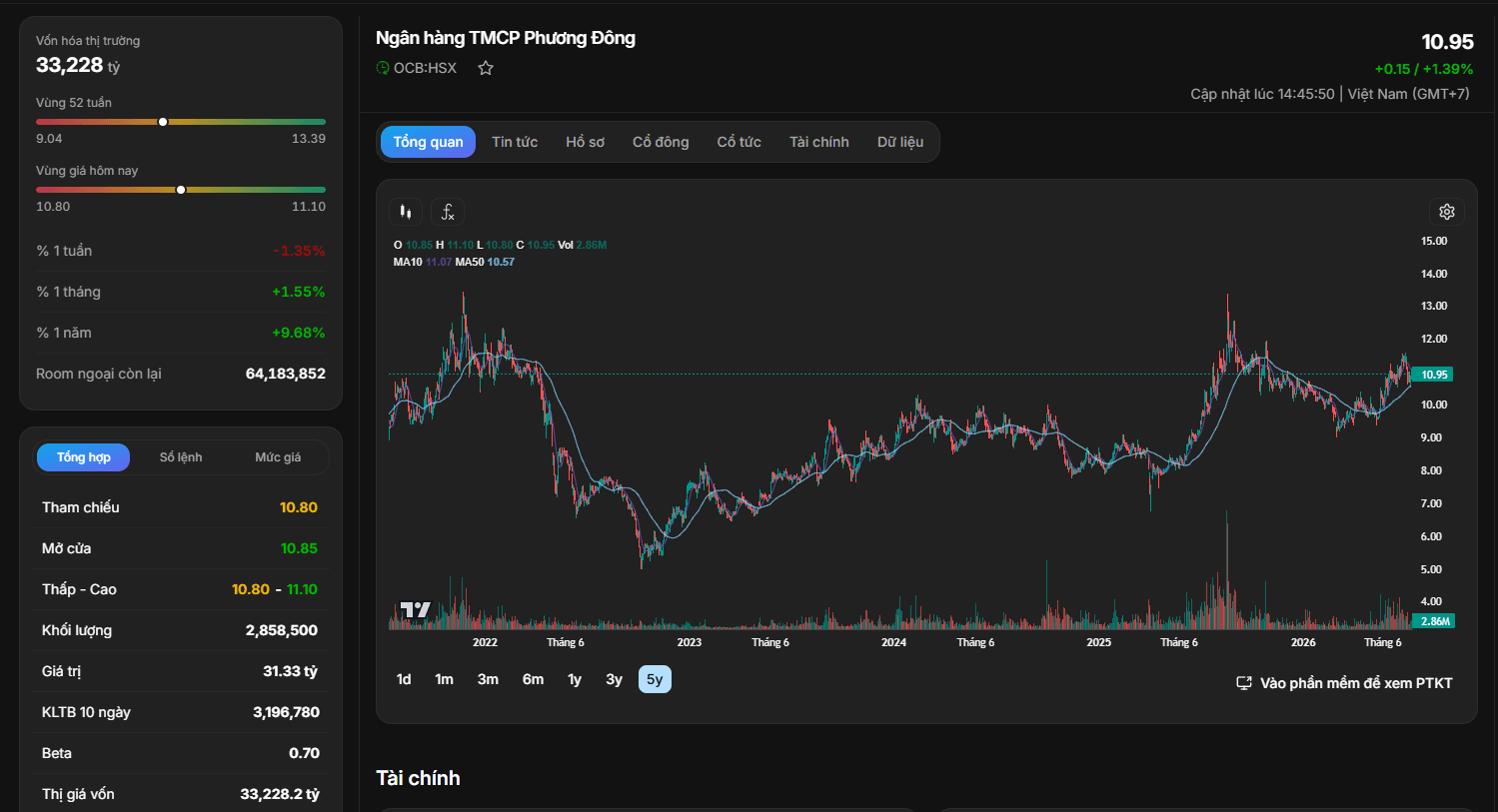Click the monitor icon beside Vào phần mềm
This screenshot has height=812, width=1498.
pyautogui.click(x=1244, y=683)
